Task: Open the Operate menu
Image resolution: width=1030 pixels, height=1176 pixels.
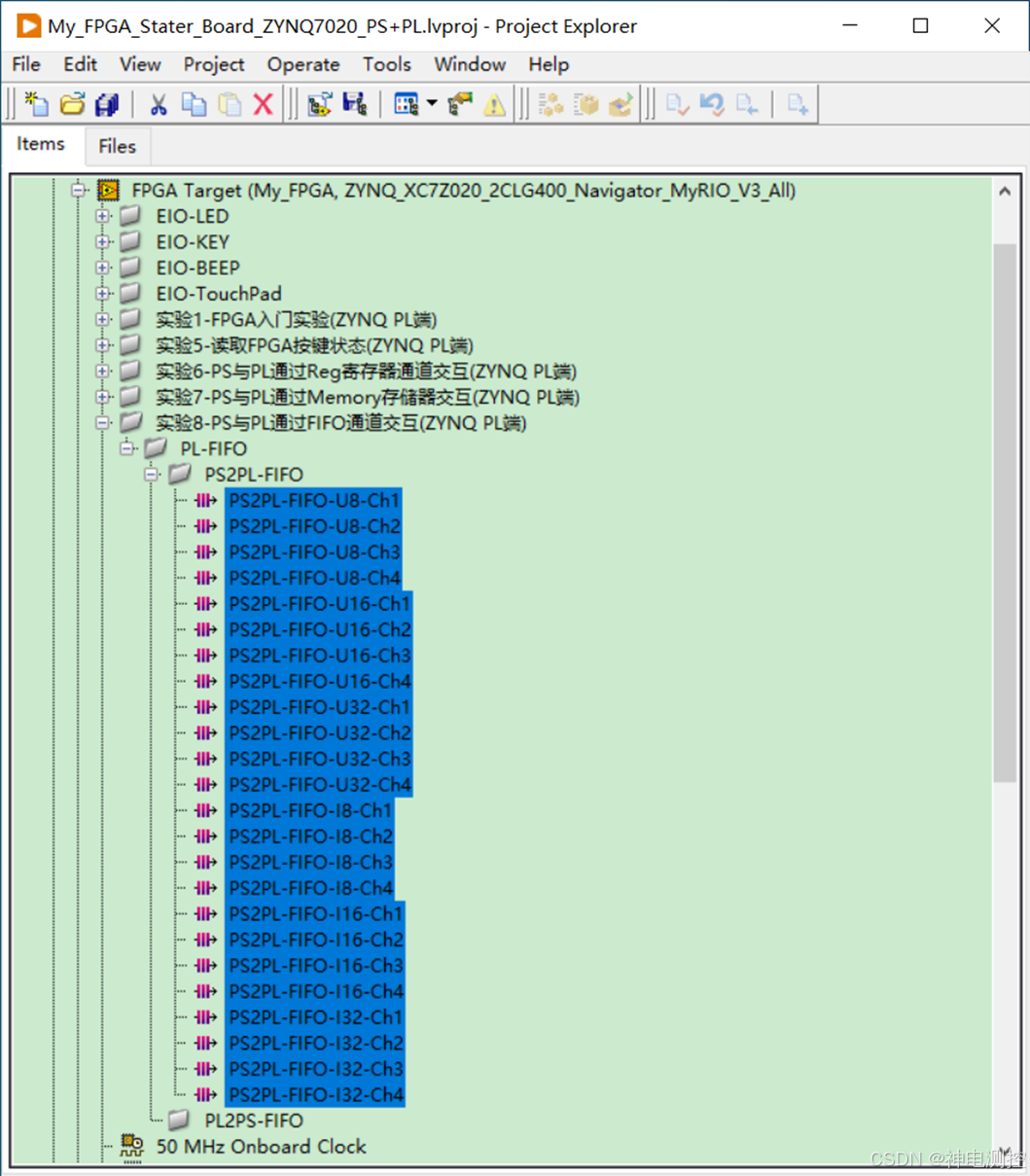Action: pos(303,64)
